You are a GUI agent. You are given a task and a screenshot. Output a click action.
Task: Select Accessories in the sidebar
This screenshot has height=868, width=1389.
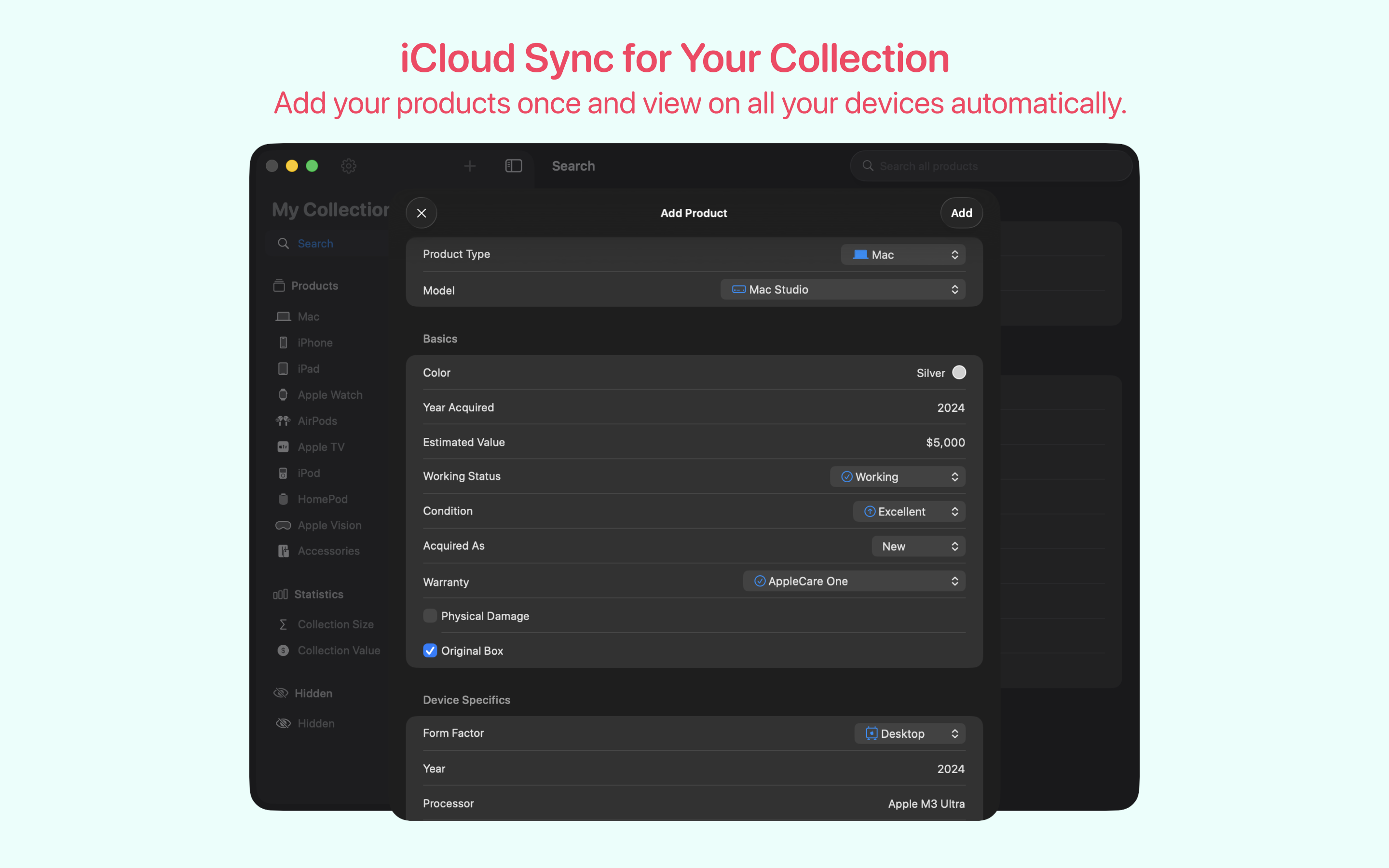point(328,551)
